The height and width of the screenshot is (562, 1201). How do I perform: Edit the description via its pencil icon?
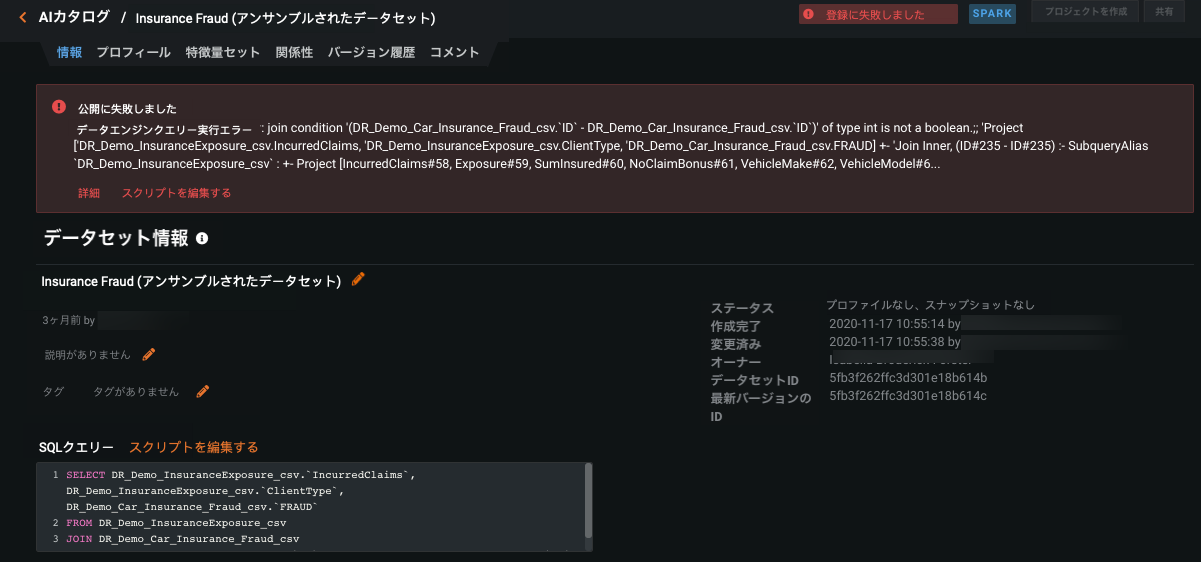click(149, 354)
